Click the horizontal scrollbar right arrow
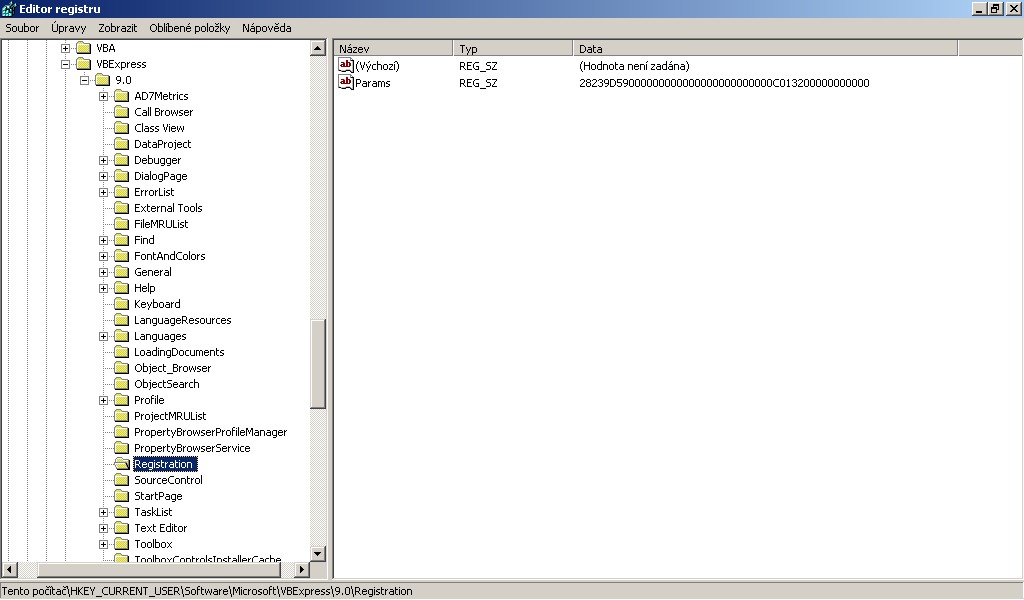 [302, 569]
